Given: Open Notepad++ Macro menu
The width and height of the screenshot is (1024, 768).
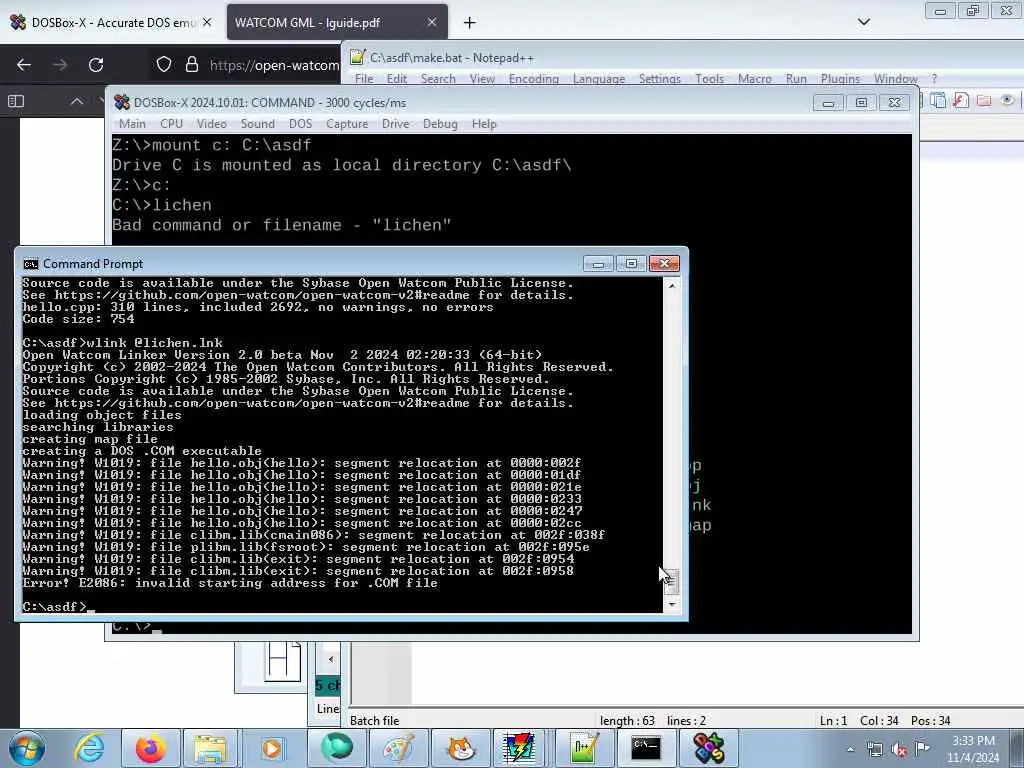Looking at the screenshot, I should [x=754, y=79].
